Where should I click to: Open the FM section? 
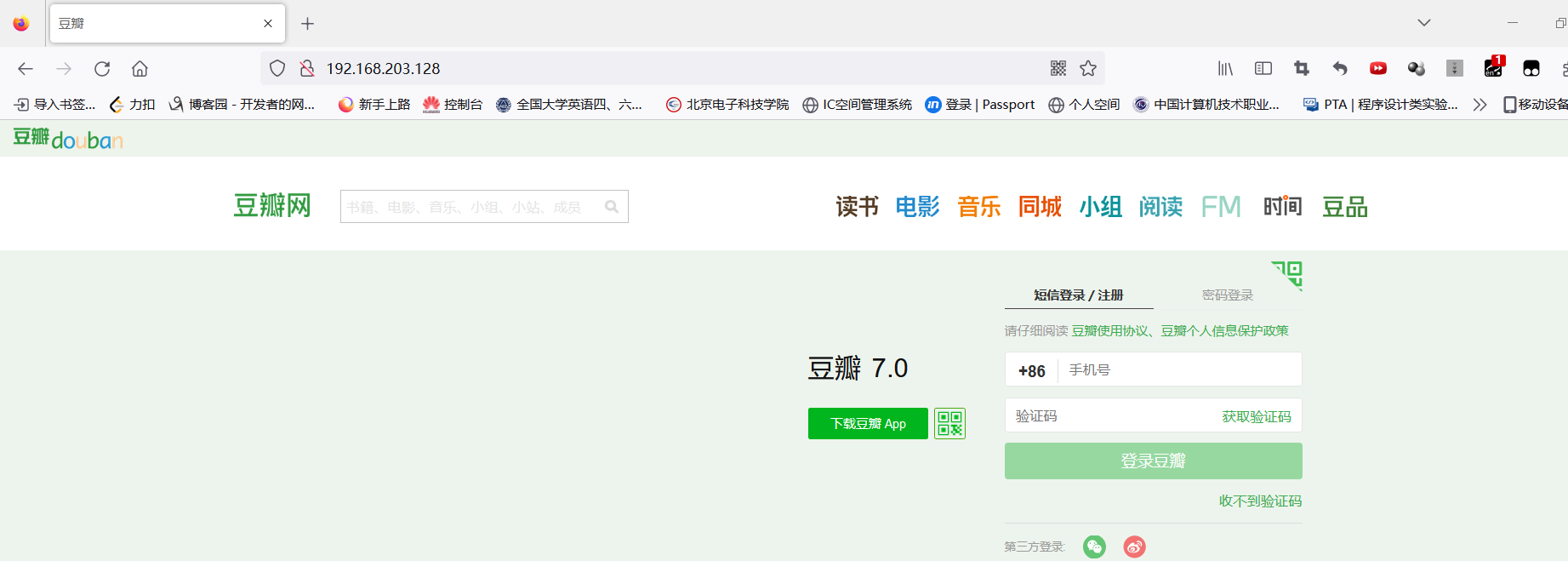[x=1221, y=206]
